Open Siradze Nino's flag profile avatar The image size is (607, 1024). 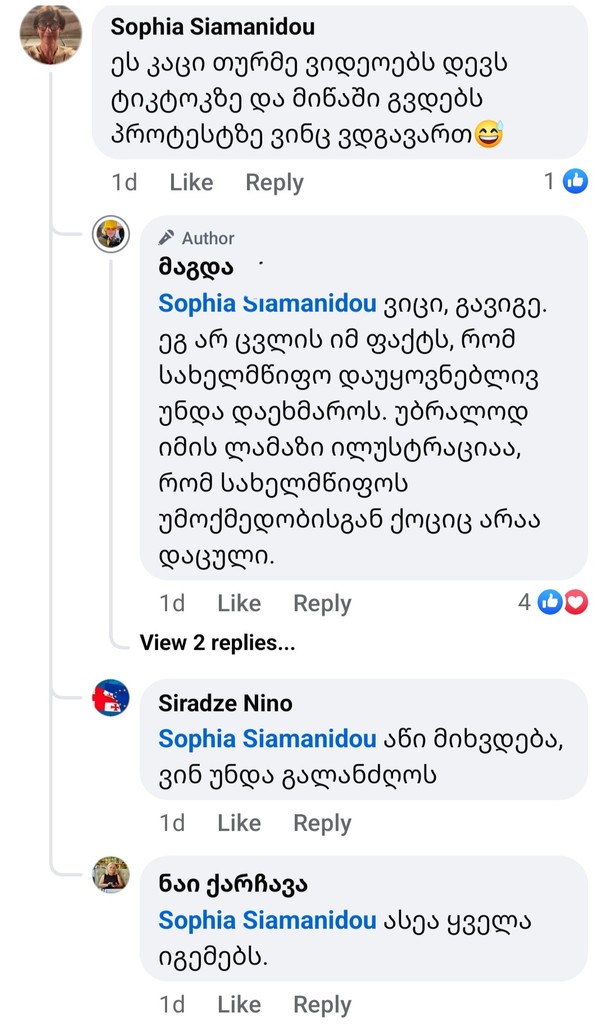(110, 697)
